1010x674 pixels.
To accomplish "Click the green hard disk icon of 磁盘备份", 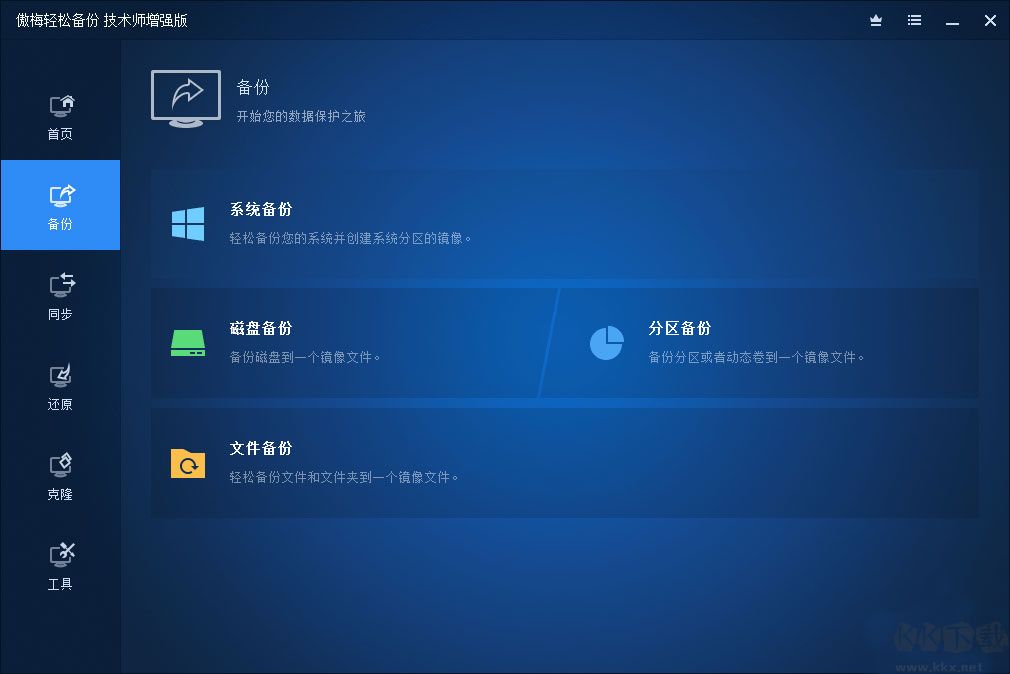I will coord(187,341).
